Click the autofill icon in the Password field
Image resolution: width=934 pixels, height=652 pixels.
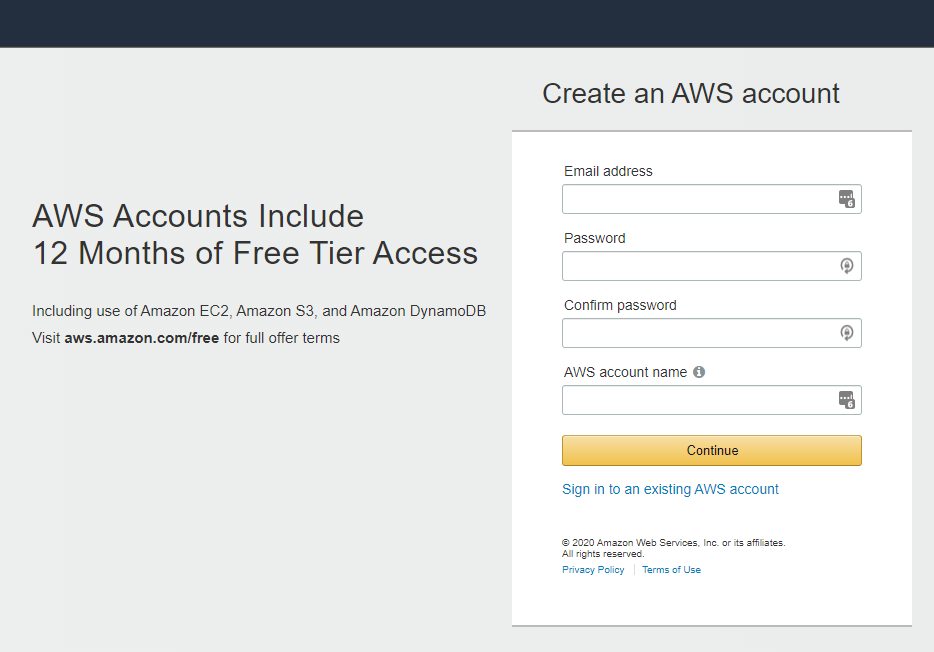coord(846,266)
